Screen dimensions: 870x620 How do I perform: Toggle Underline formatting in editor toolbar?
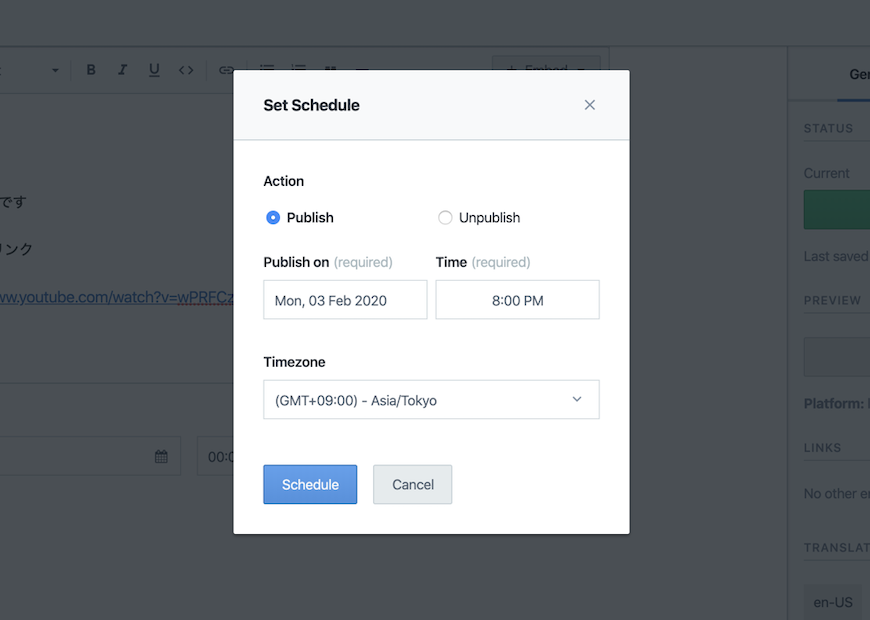point(154,70)
